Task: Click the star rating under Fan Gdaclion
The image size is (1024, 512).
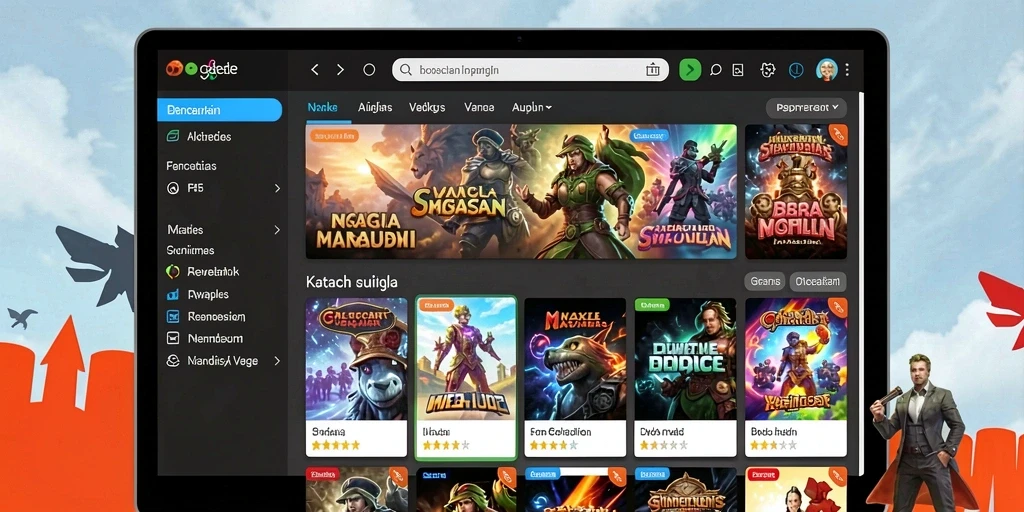Action: (553, 445)
